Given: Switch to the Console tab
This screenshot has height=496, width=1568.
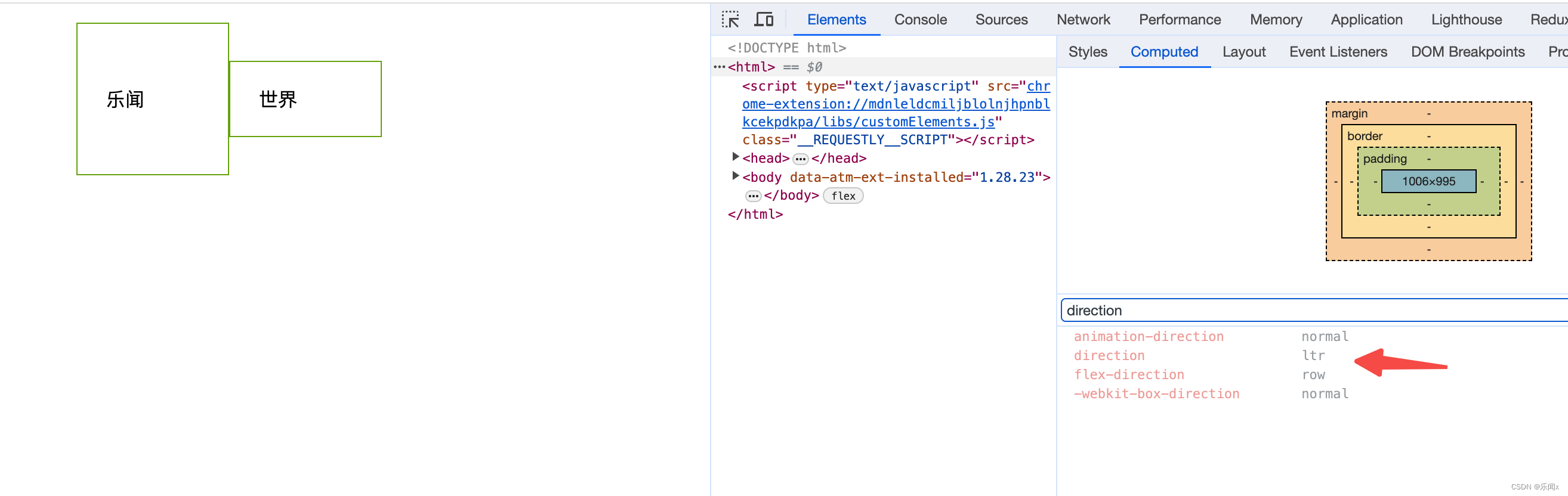Looking at the screenshot, I should [x=920, y=20].
